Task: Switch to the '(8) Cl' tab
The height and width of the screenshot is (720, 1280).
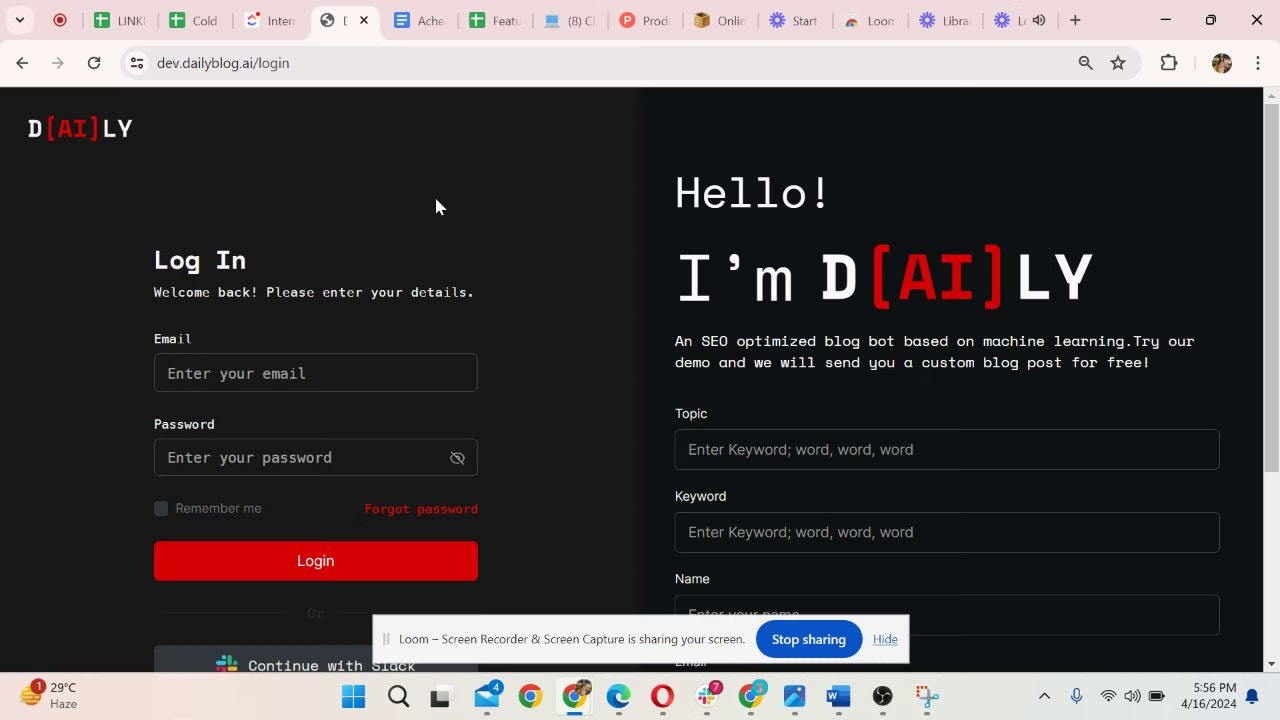Action: tap(570, 19)
